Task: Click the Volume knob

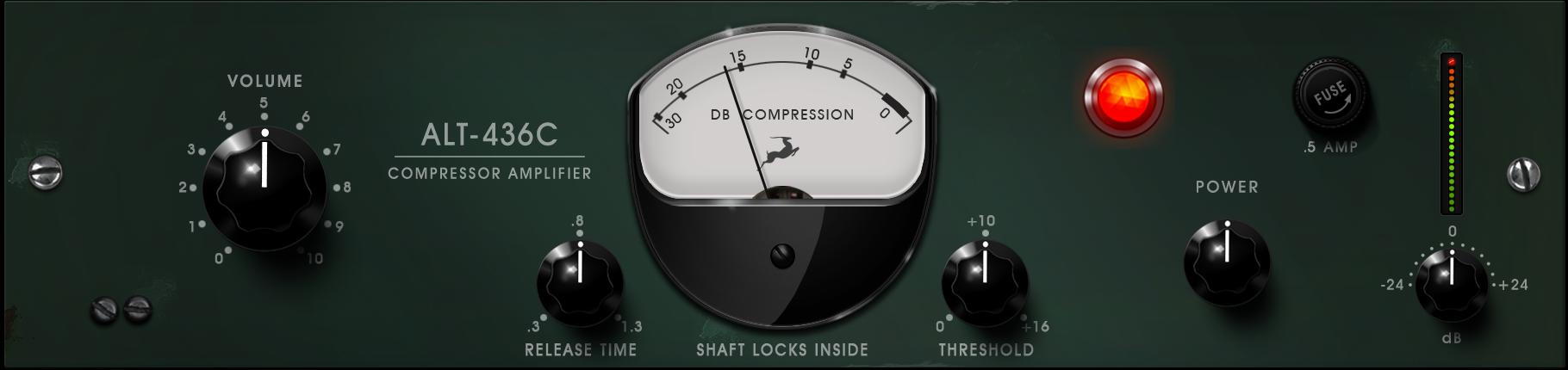Action: coord(264,188)
